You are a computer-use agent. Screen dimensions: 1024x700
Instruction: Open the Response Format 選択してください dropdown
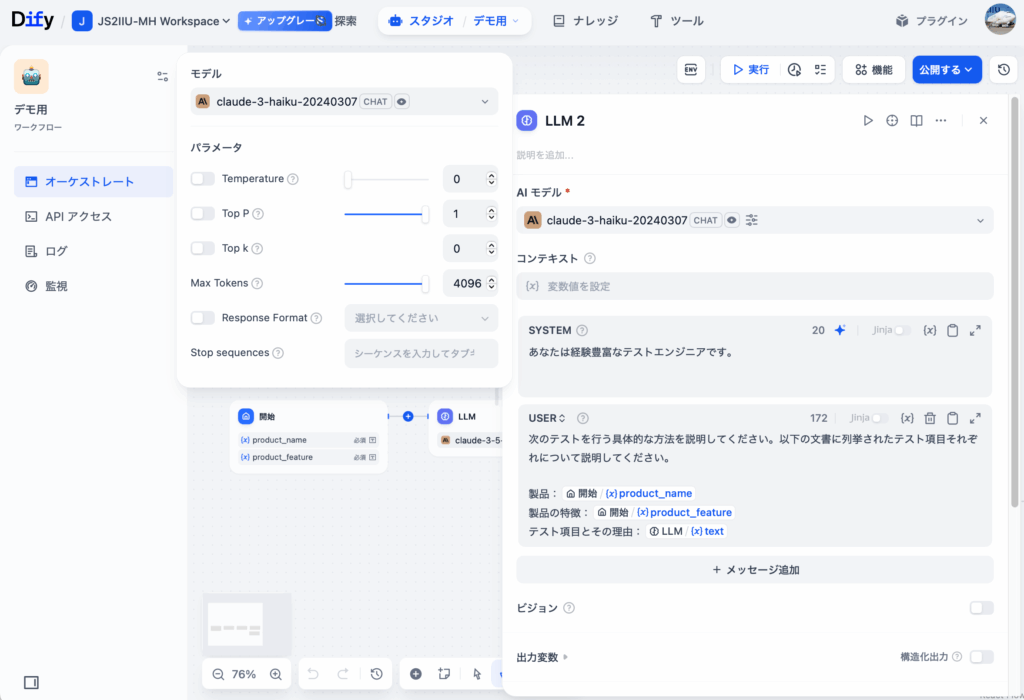click(x=420, y=318)
